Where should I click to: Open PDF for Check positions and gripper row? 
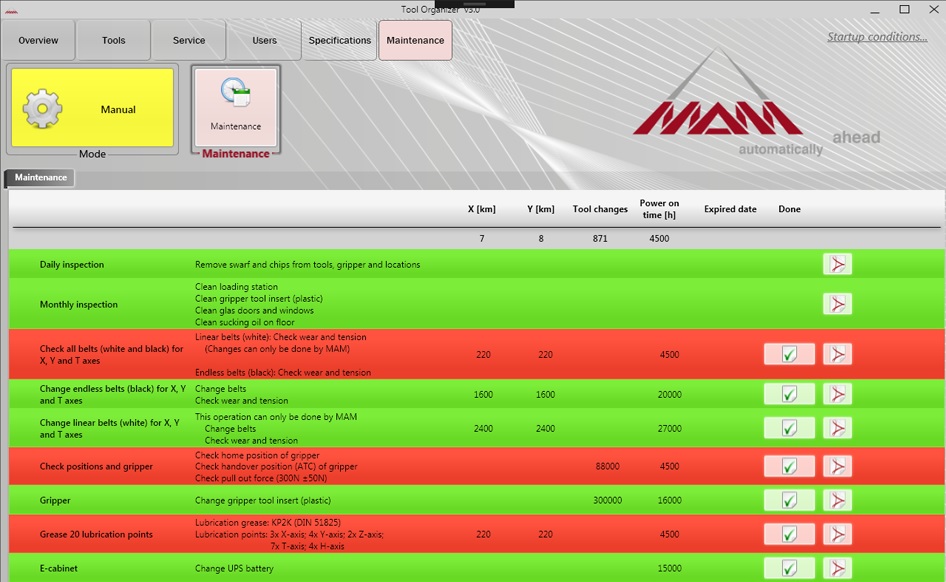837,466
